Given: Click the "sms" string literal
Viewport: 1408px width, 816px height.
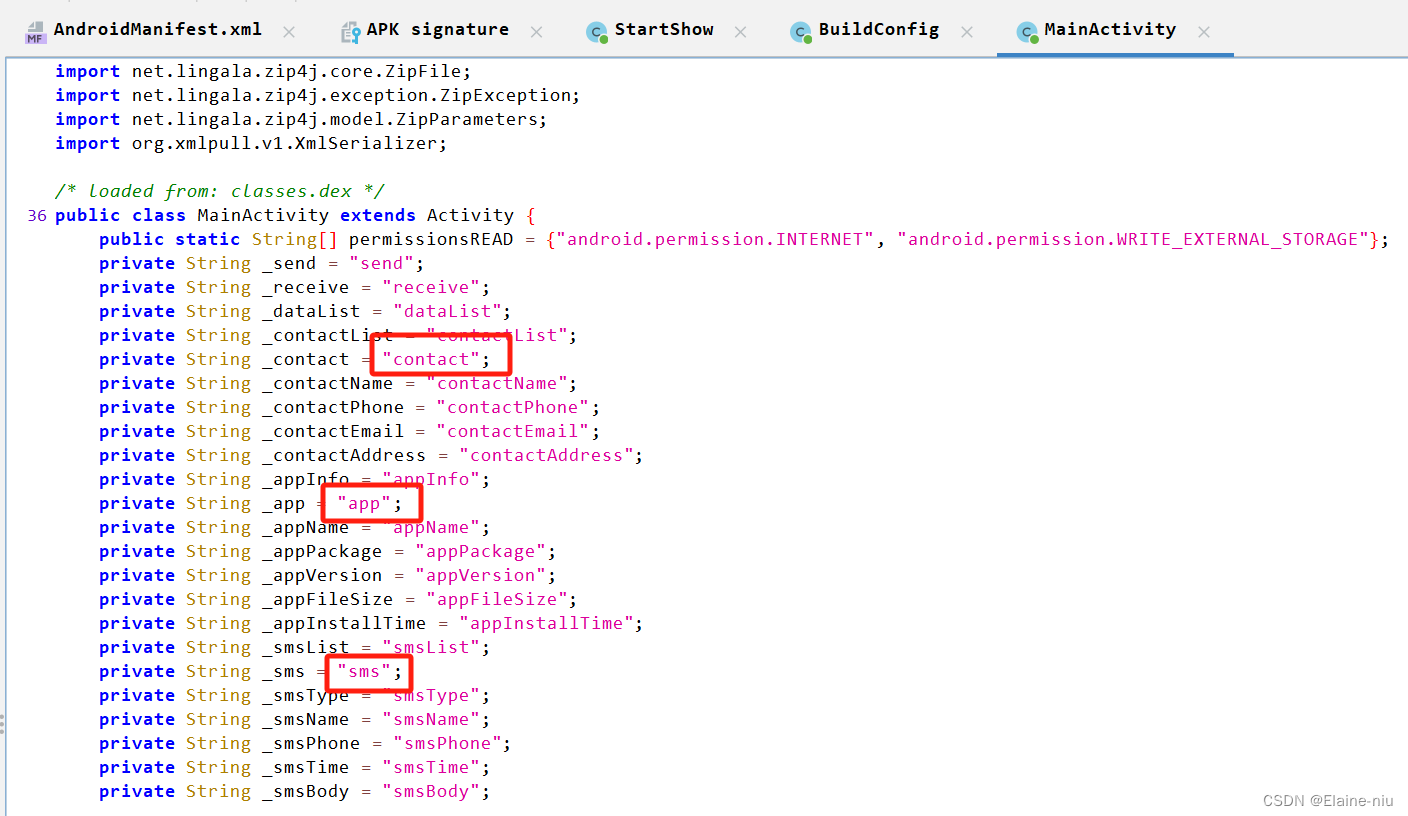Looking at the screenshot, I should pyautogui.click(x=365, y=671).
